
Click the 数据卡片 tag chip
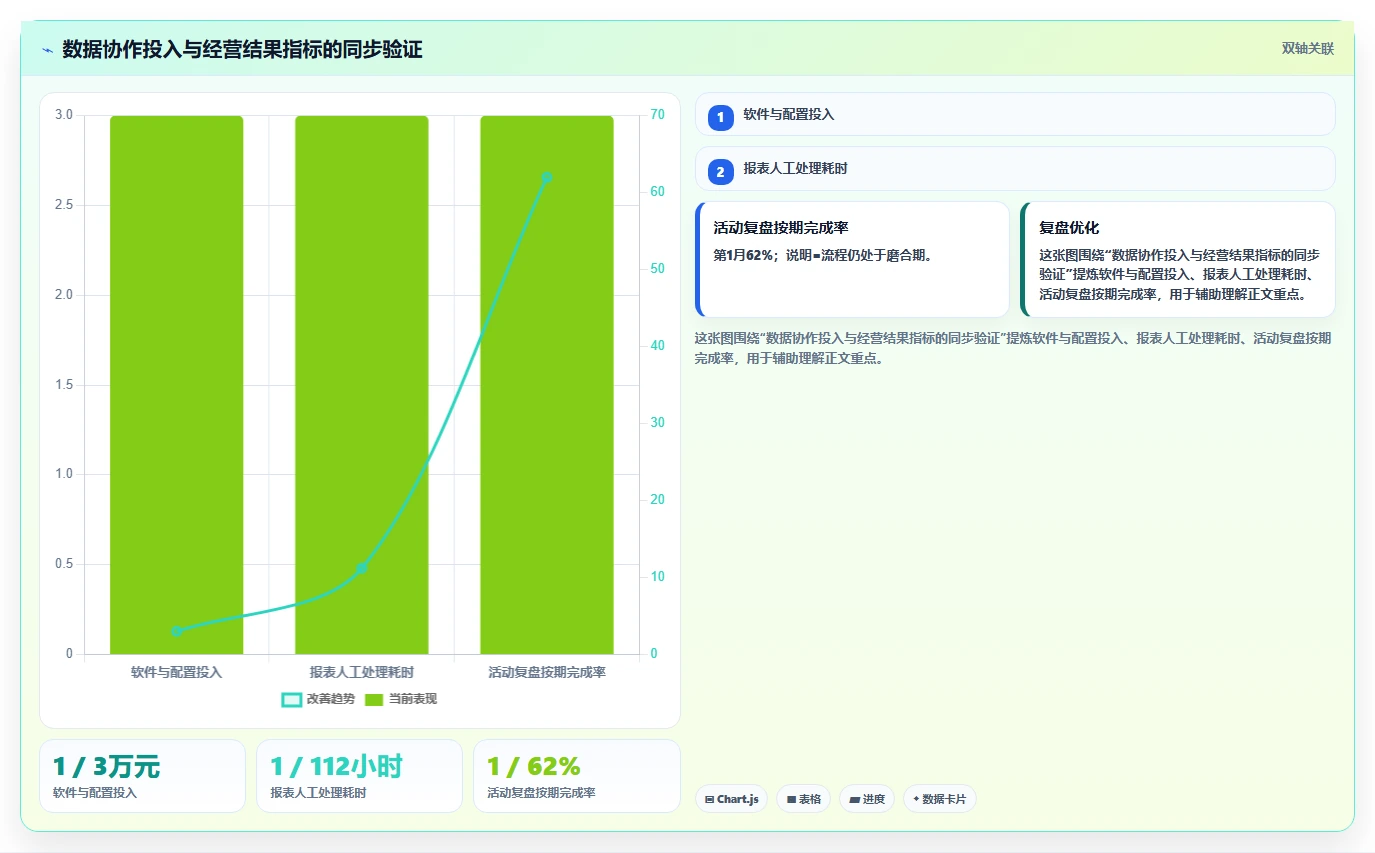[940, 799]
